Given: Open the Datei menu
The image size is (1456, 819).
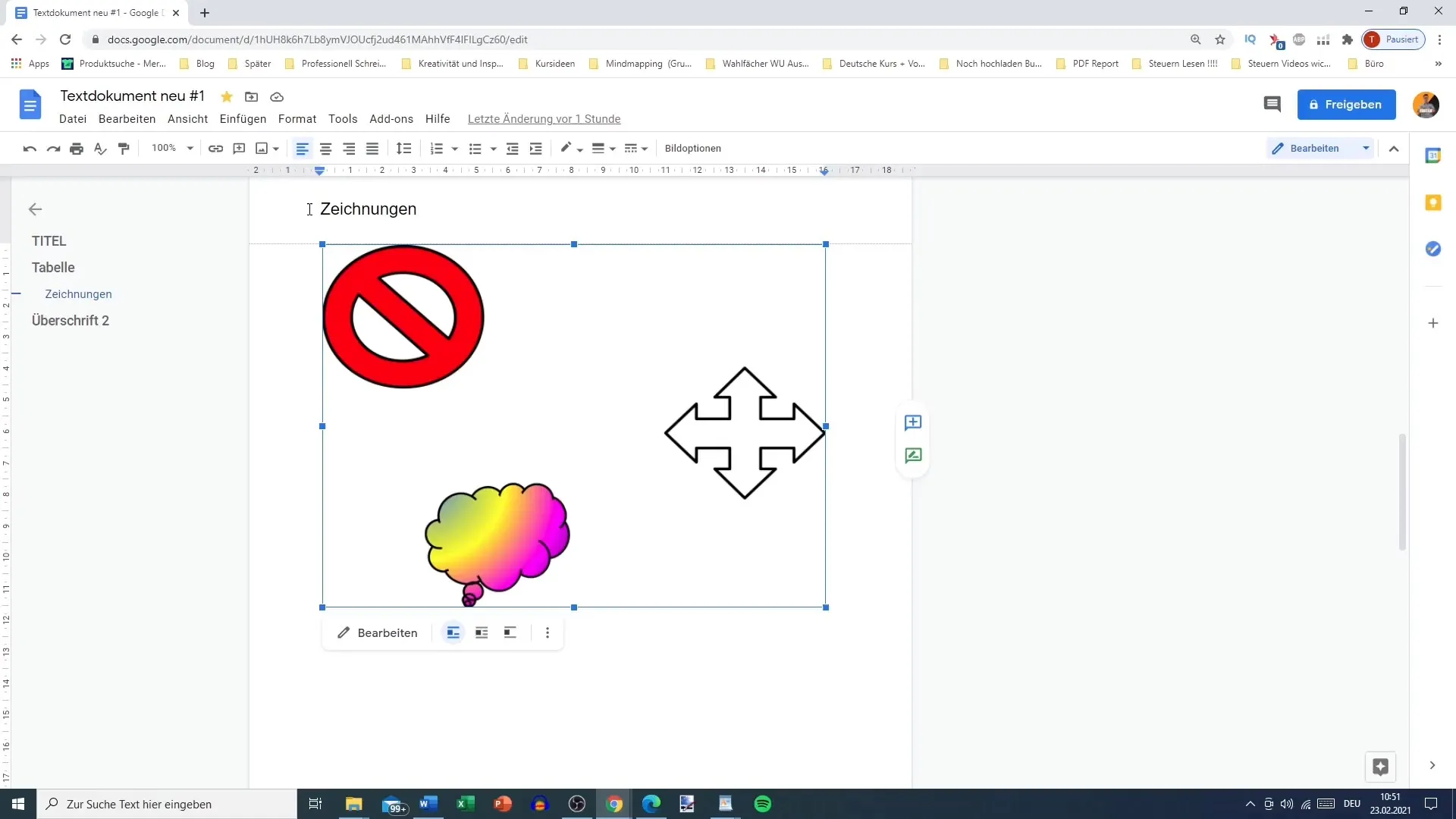Looking at the screenshot, I should pos(73,119).
